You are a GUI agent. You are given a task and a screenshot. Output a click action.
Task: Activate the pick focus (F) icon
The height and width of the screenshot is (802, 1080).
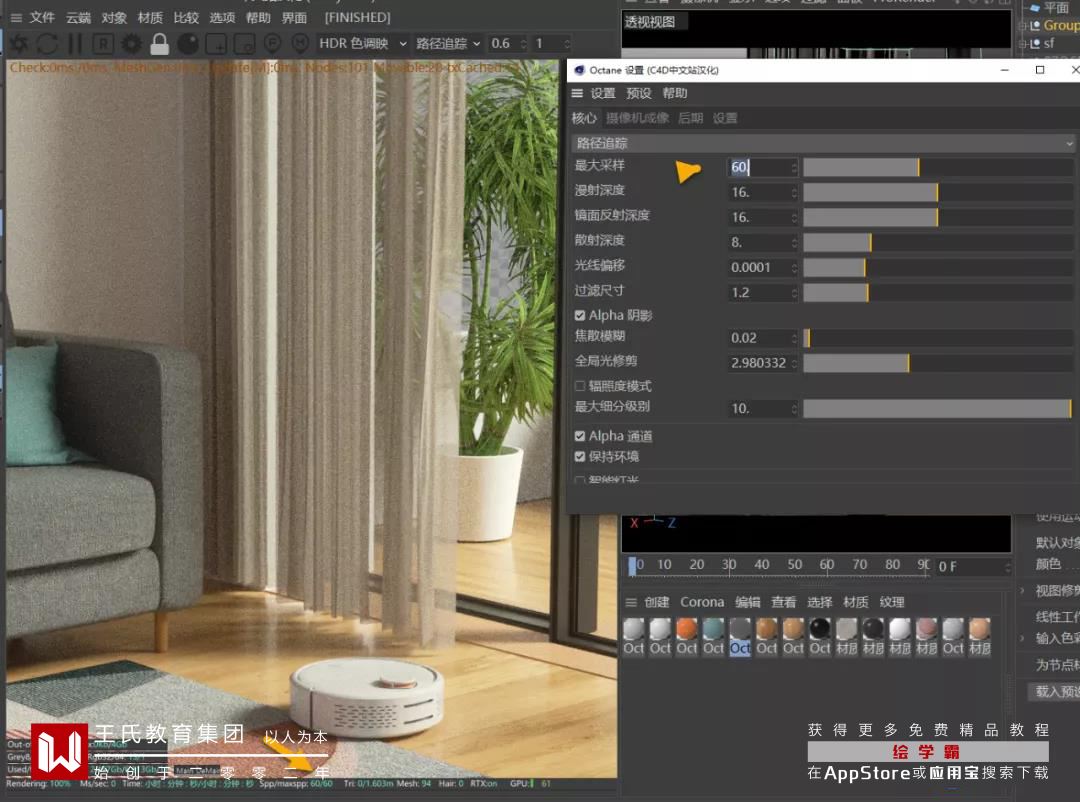click(273, 43)
